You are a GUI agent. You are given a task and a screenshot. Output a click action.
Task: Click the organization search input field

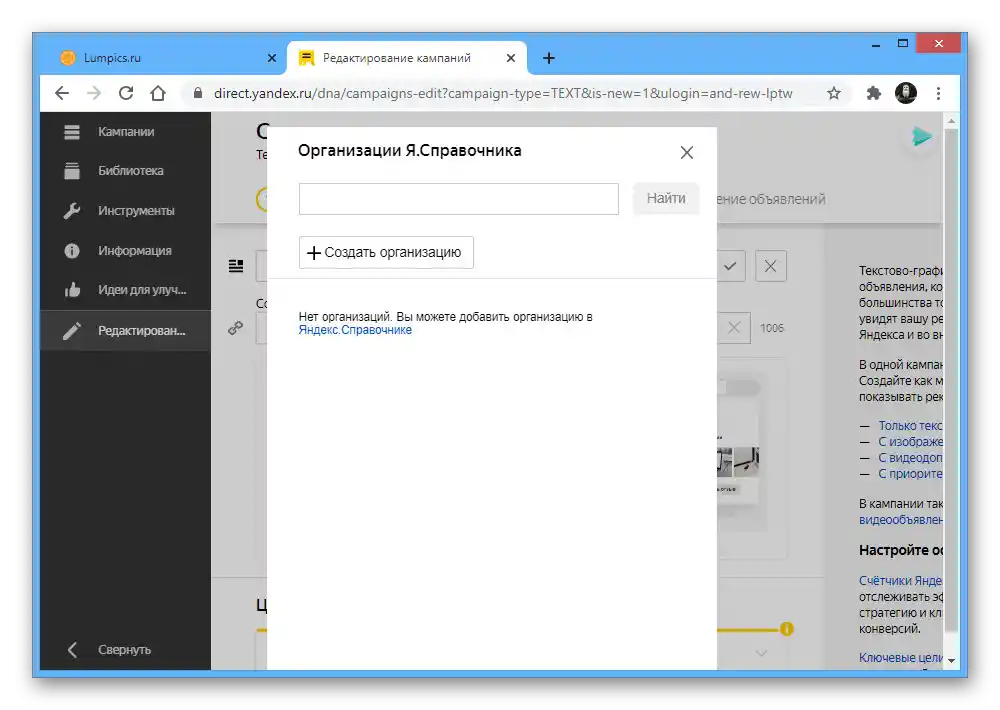(459, 199)
